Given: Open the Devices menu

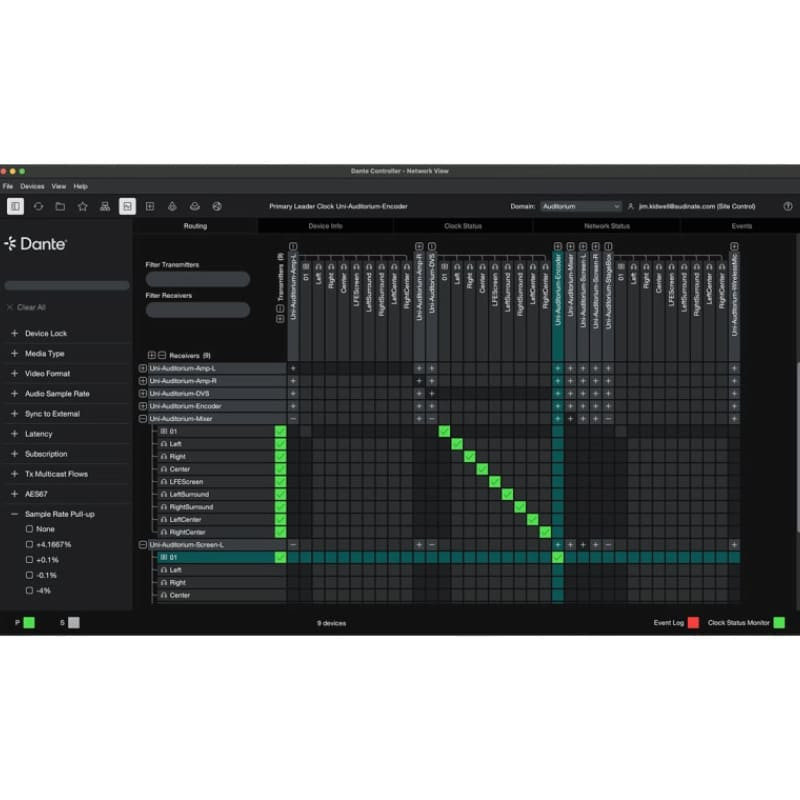Looking at the screenshot, I should [32, 186].
